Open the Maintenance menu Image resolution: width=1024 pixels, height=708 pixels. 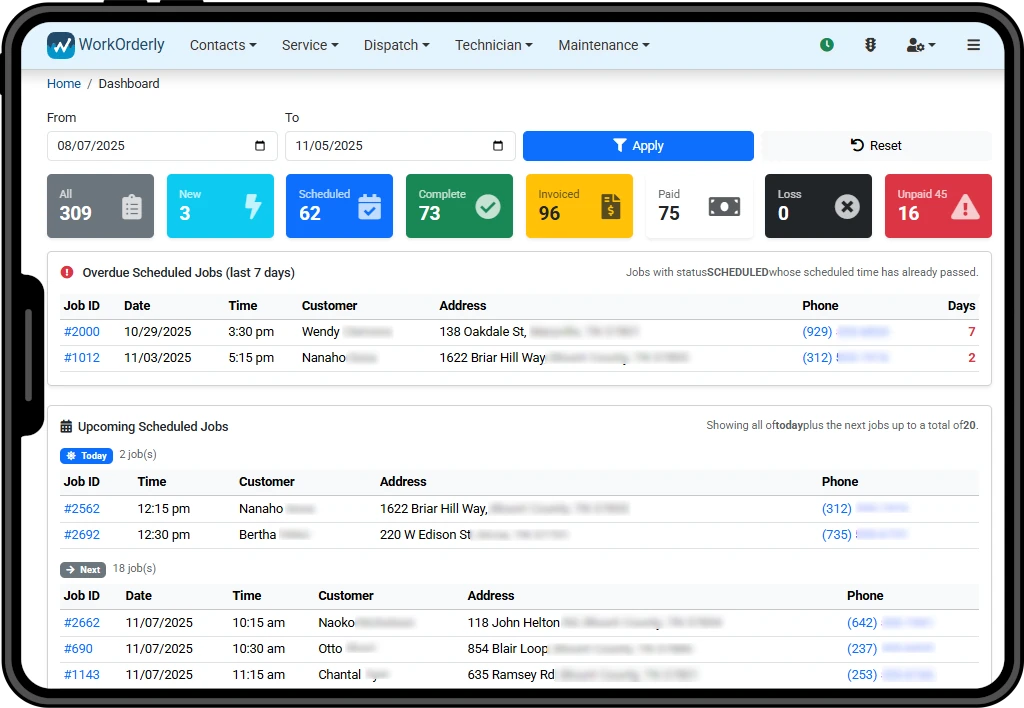(603, 45)
